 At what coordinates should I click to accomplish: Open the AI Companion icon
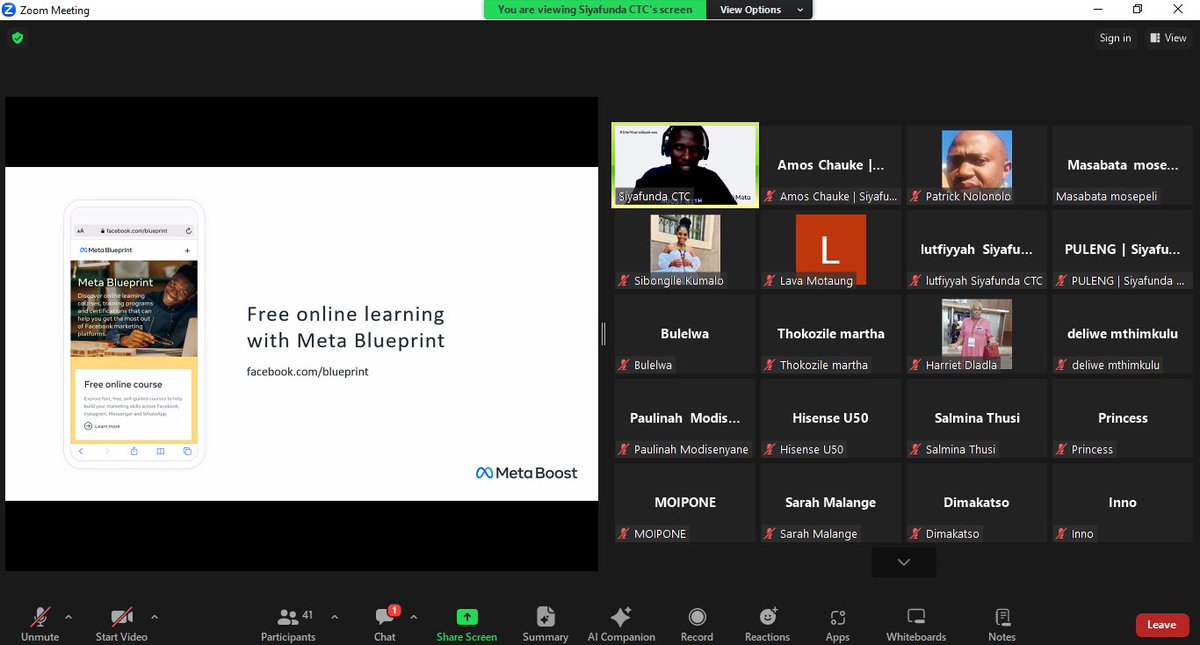[621, 616]
